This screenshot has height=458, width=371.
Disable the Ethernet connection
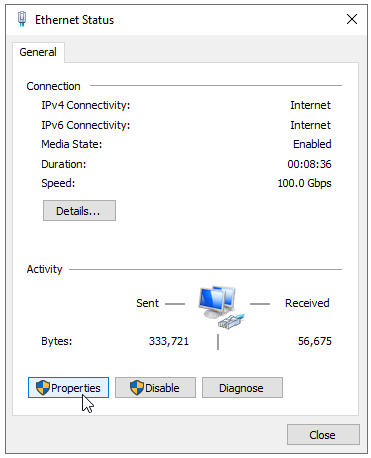155,388
